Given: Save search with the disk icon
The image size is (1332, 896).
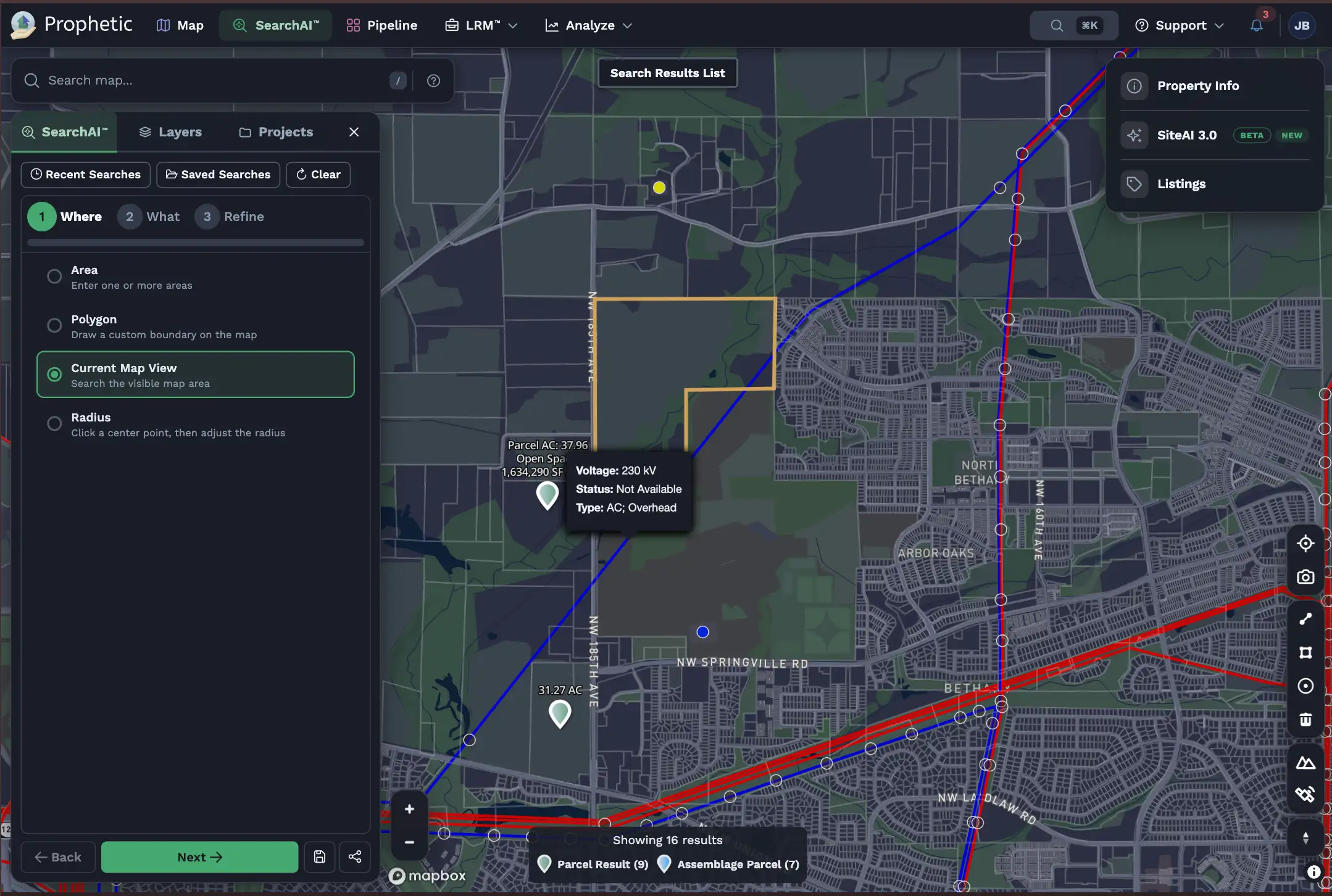Looking at the screenshot, I should [320, 857].
